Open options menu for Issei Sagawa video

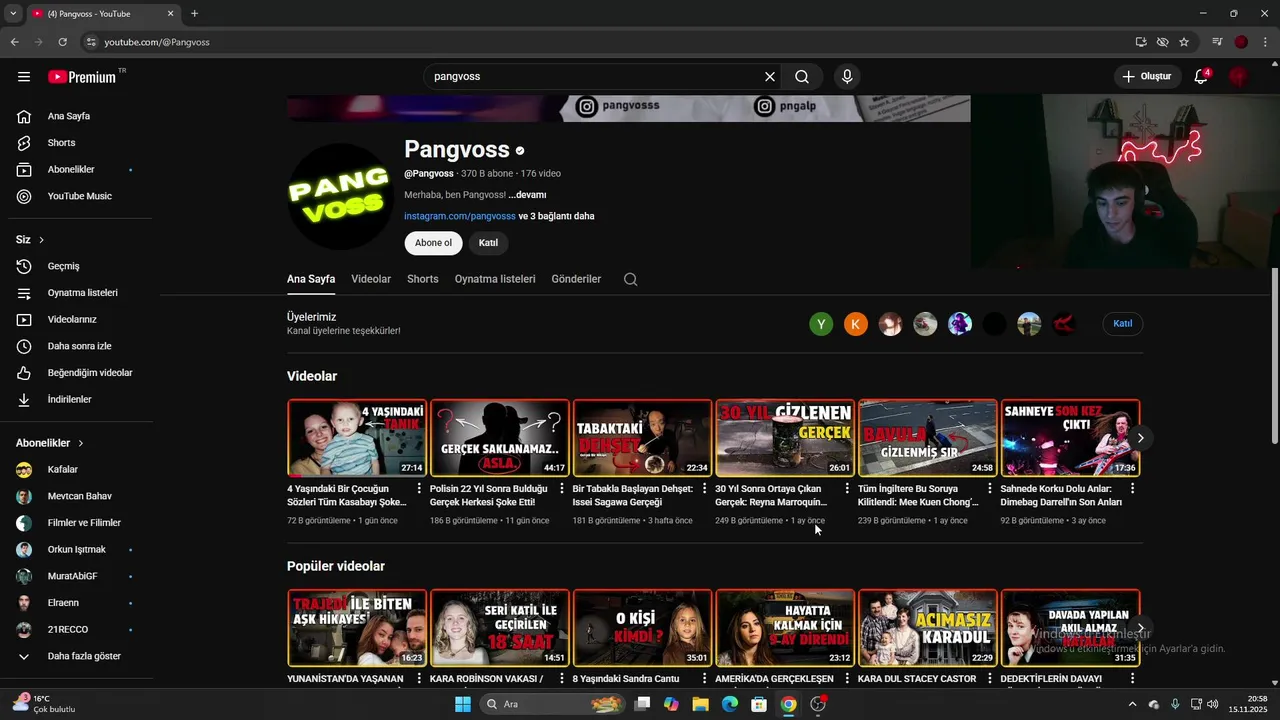[704, 489]
